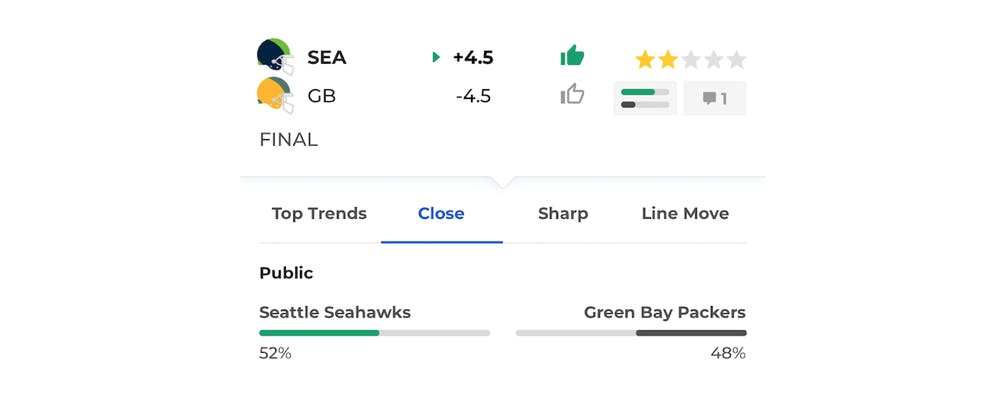Open the comments bubble showing 1
The width and height of the screenshot is (992, 400).
(714, 98)
